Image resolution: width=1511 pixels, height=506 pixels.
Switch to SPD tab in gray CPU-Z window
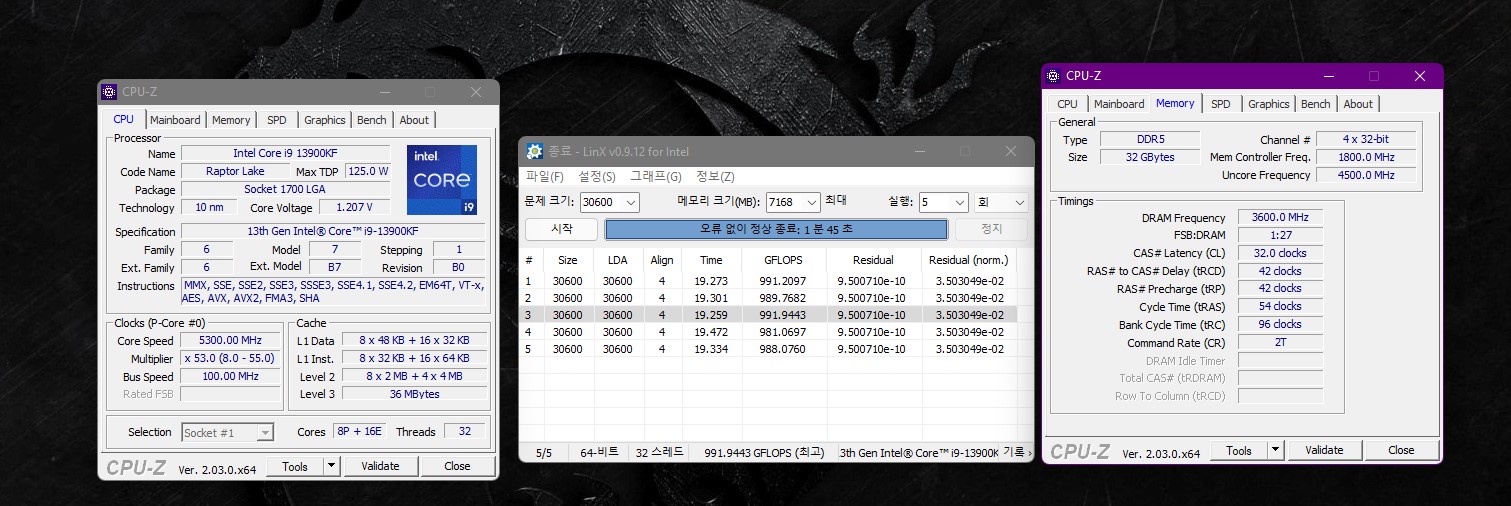point(277,120)
